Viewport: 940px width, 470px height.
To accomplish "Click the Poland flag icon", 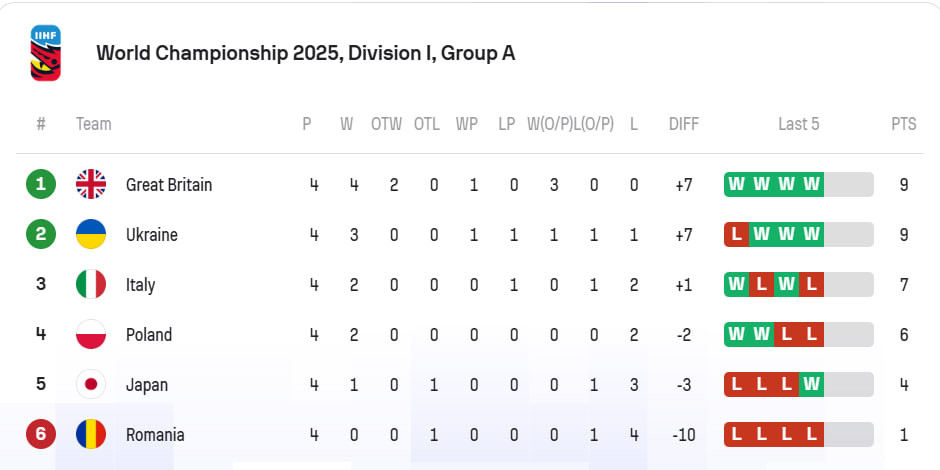I will click(91, 335).
